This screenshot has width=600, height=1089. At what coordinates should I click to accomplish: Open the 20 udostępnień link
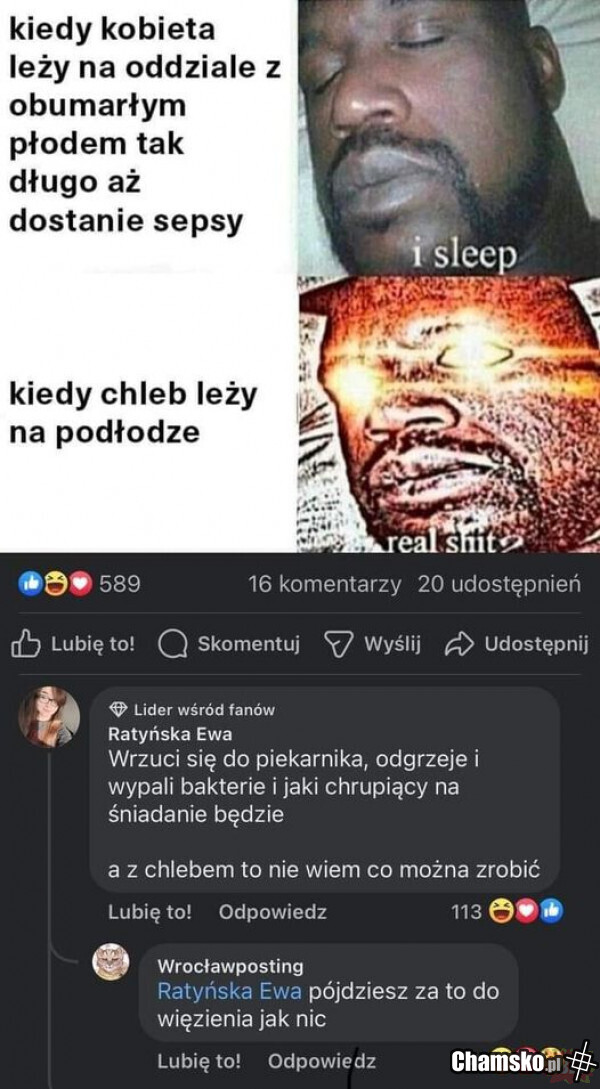(499, 585)
